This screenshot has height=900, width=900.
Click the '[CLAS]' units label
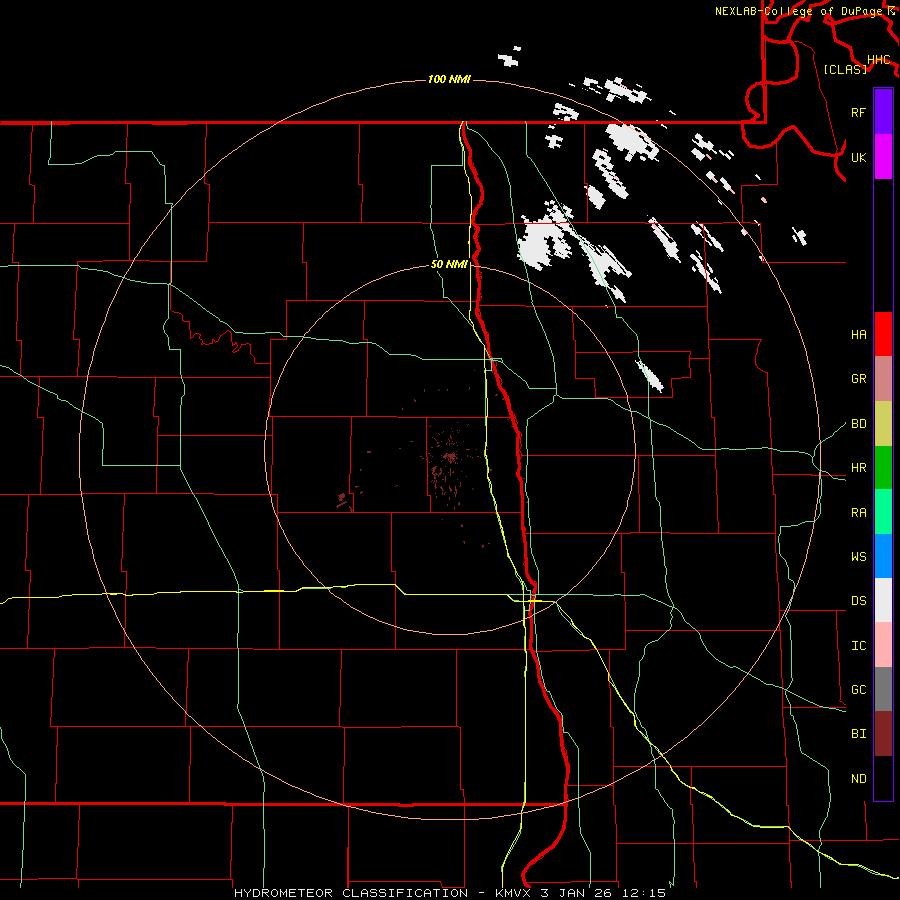click(x=845, y=69)
